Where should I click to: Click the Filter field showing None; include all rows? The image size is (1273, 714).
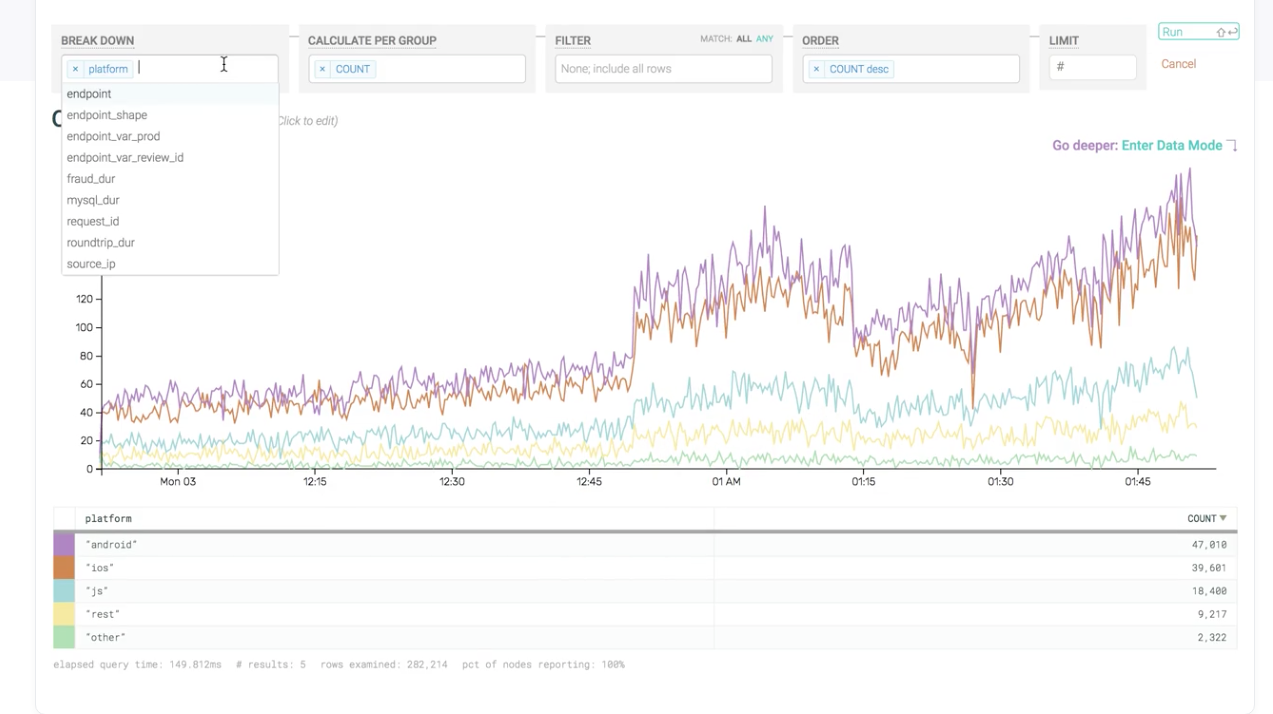point(664,69)
